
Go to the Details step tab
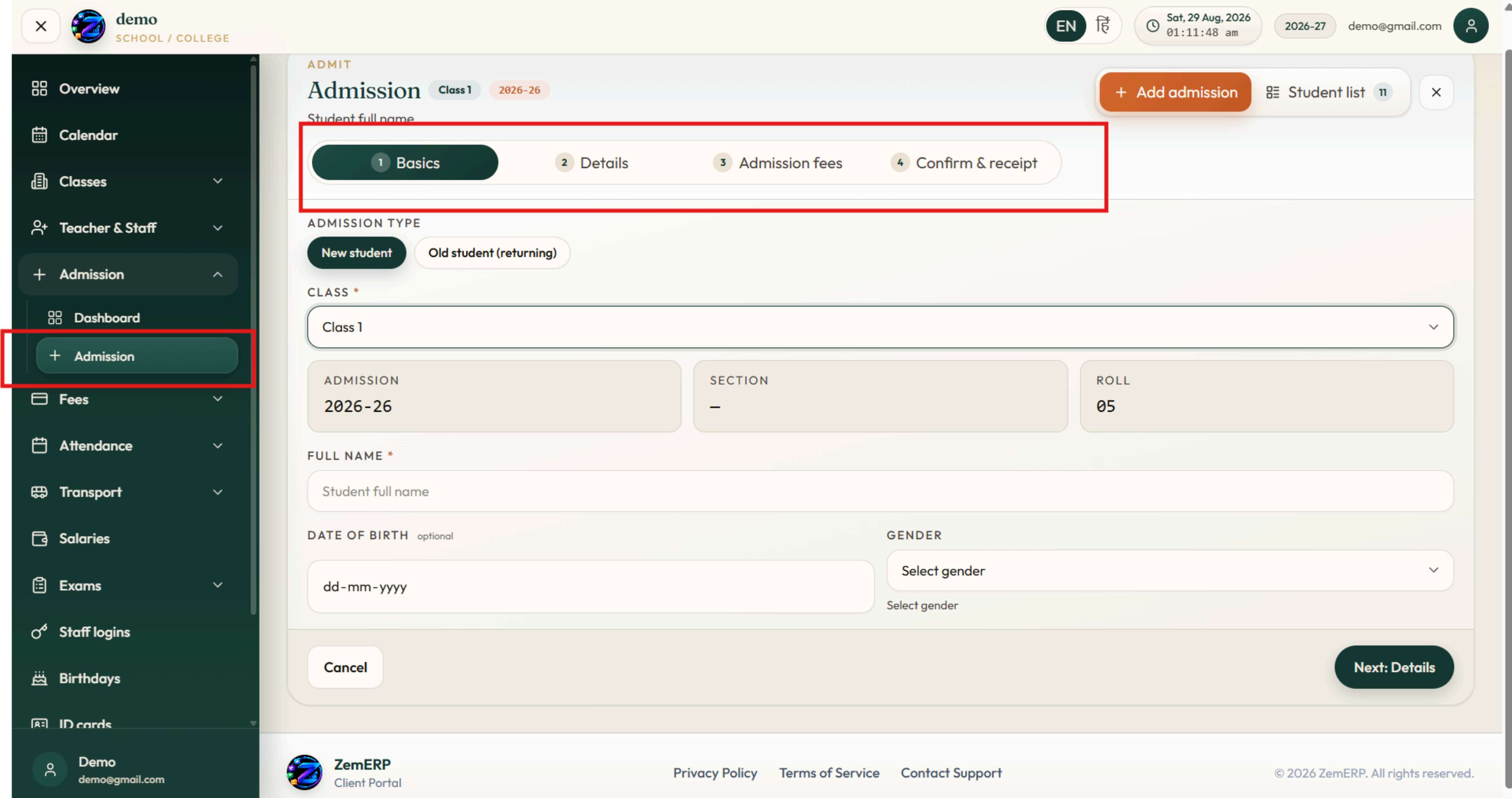[592, 163]
